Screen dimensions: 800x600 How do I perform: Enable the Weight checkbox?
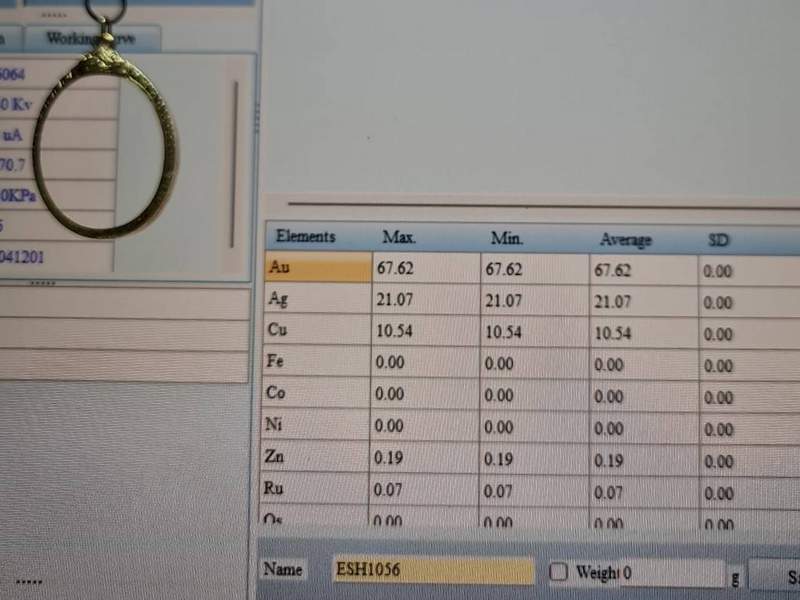(x=558, y=572)
